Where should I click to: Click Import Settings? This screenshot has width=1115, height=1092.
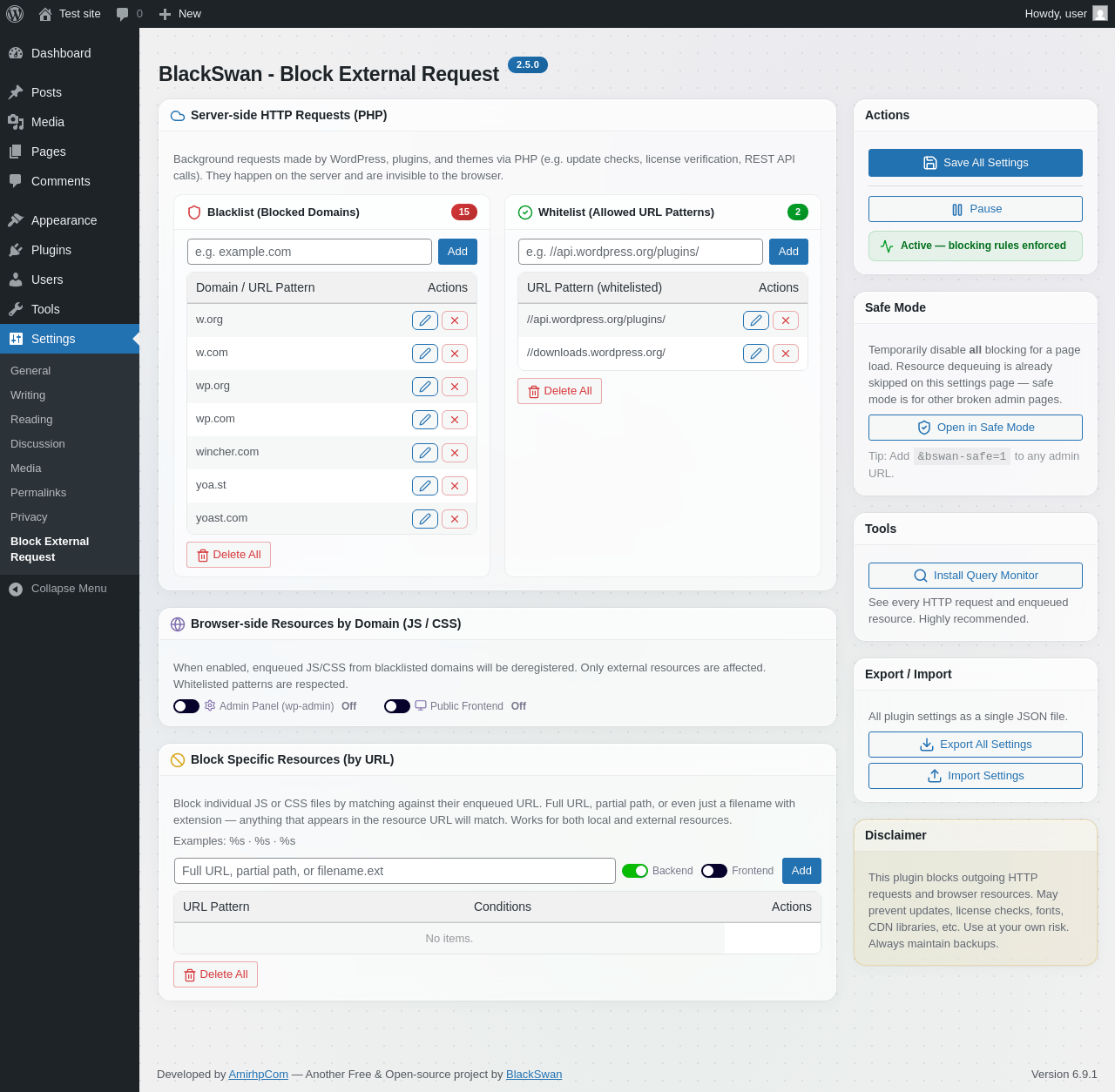[x=976, y=776]
